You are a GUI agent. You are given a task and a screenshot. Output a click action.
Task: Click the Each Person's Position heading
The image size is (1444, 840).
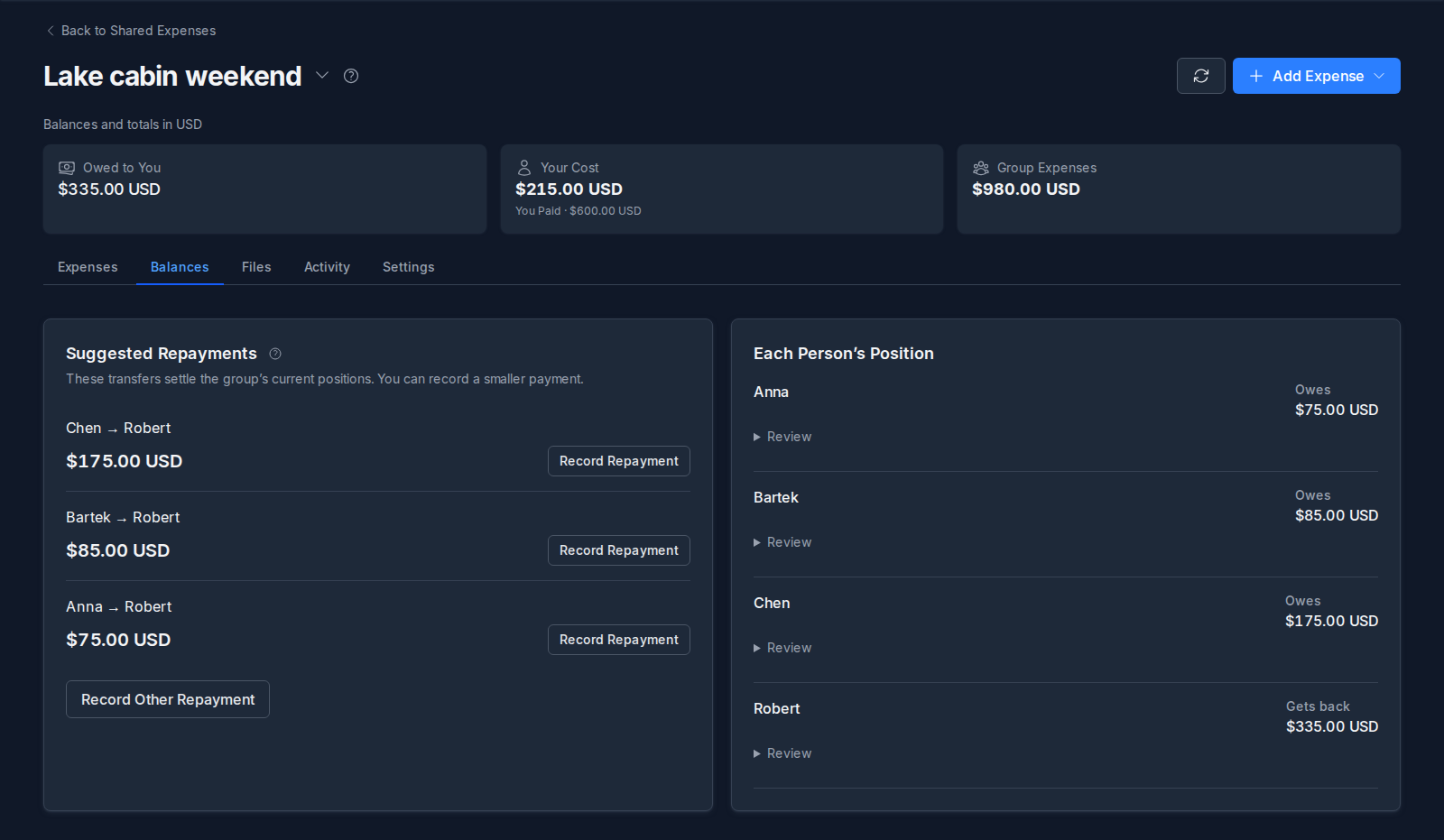(844, 354)
